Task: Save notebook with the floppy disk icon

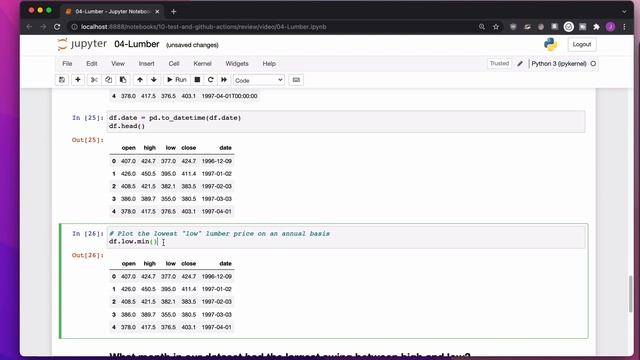Action: [62, 80]
